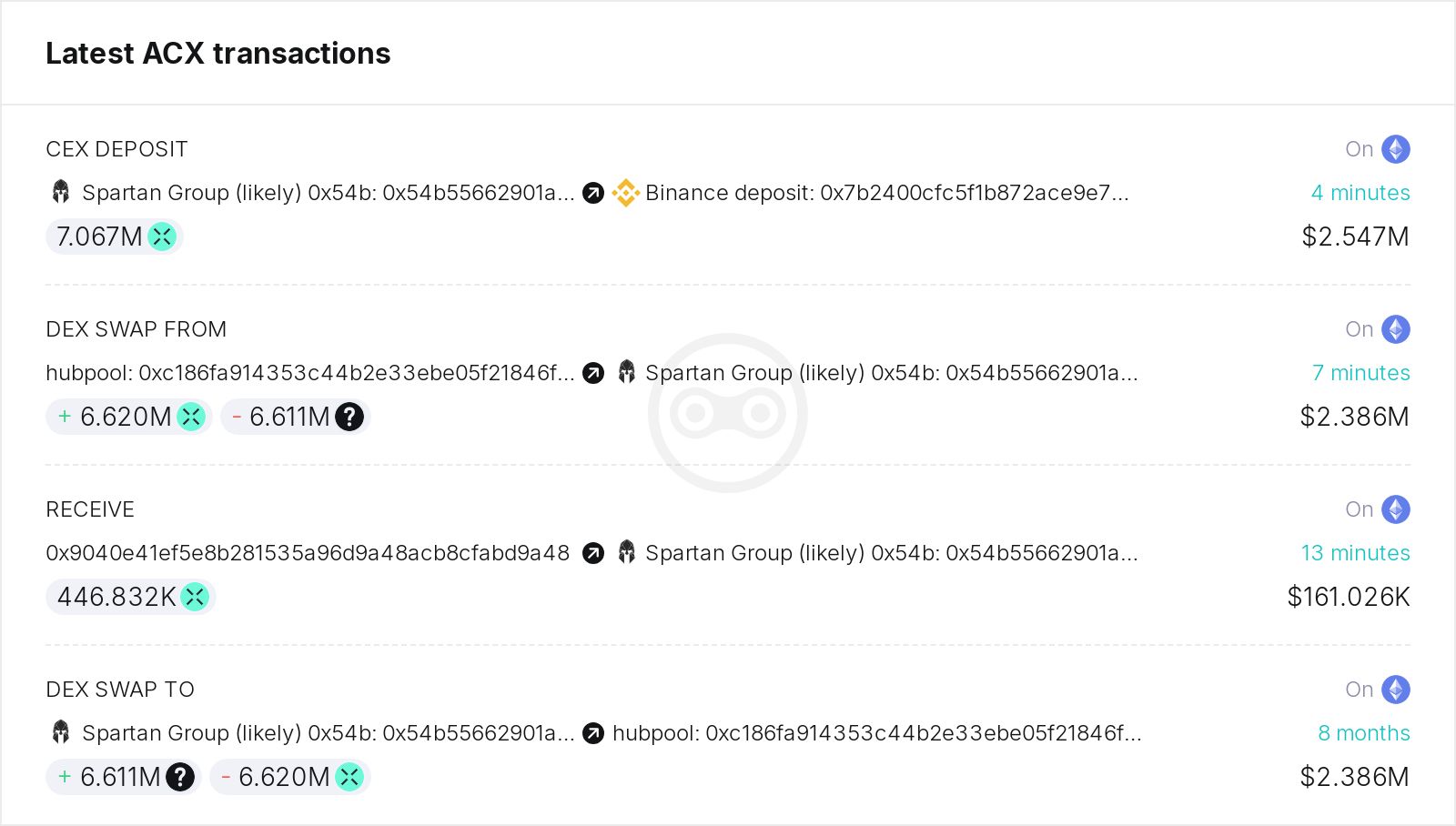Open Binance deposit address link
Image resolution: width=1456 pixels, height=826 pixels.
(887, 193)
